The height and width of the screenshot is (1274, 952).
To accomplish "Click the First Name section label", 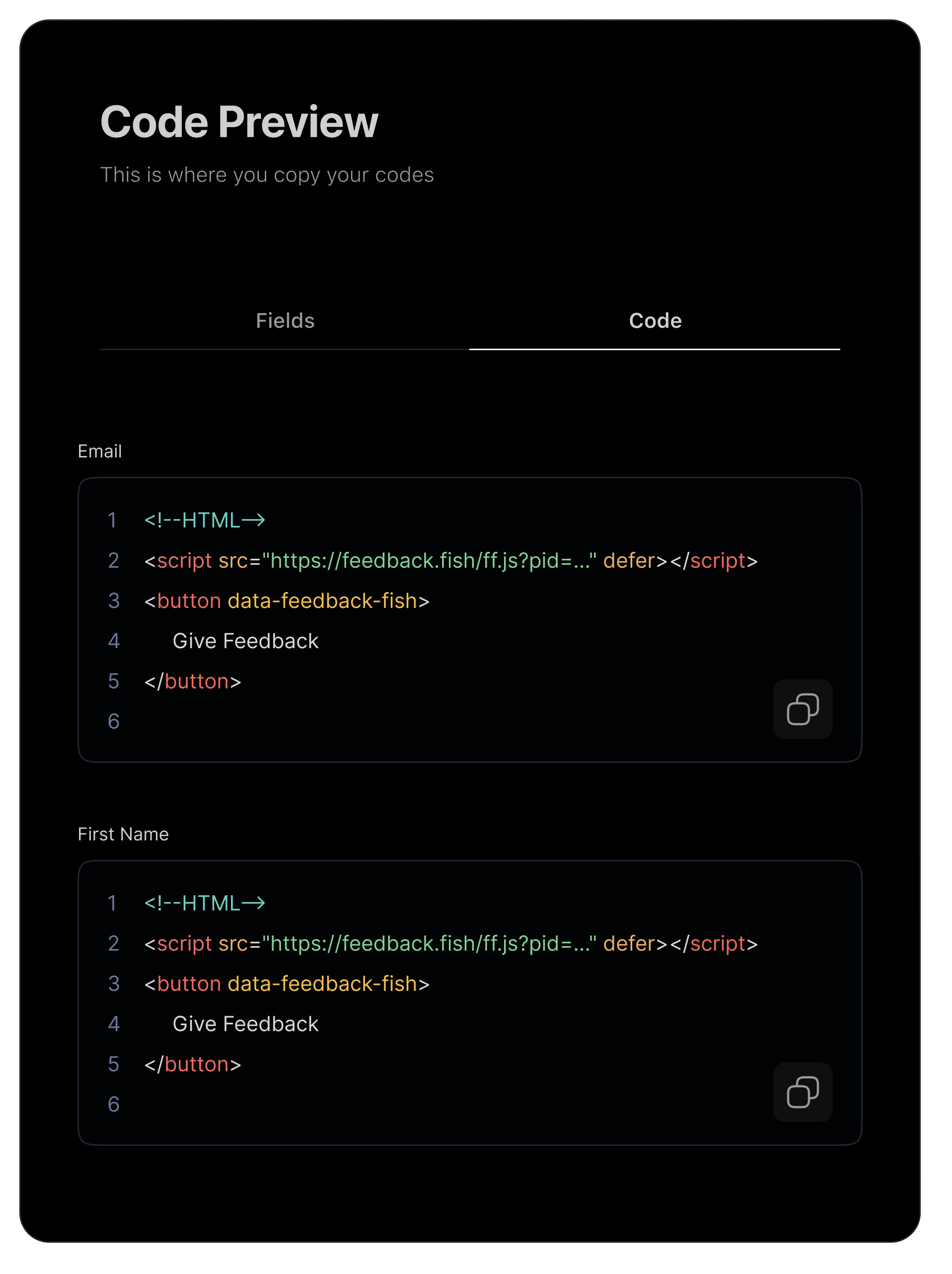I will [x=123, y=834].
